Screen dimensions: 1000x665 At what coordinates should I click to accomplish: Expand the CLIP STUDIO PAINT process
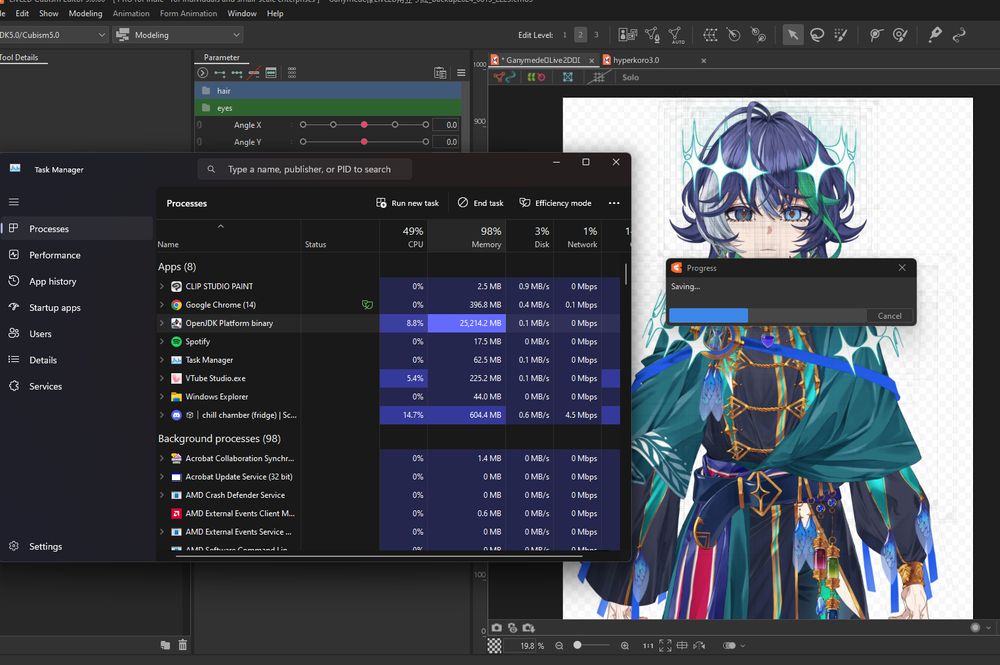click(162, 286)
